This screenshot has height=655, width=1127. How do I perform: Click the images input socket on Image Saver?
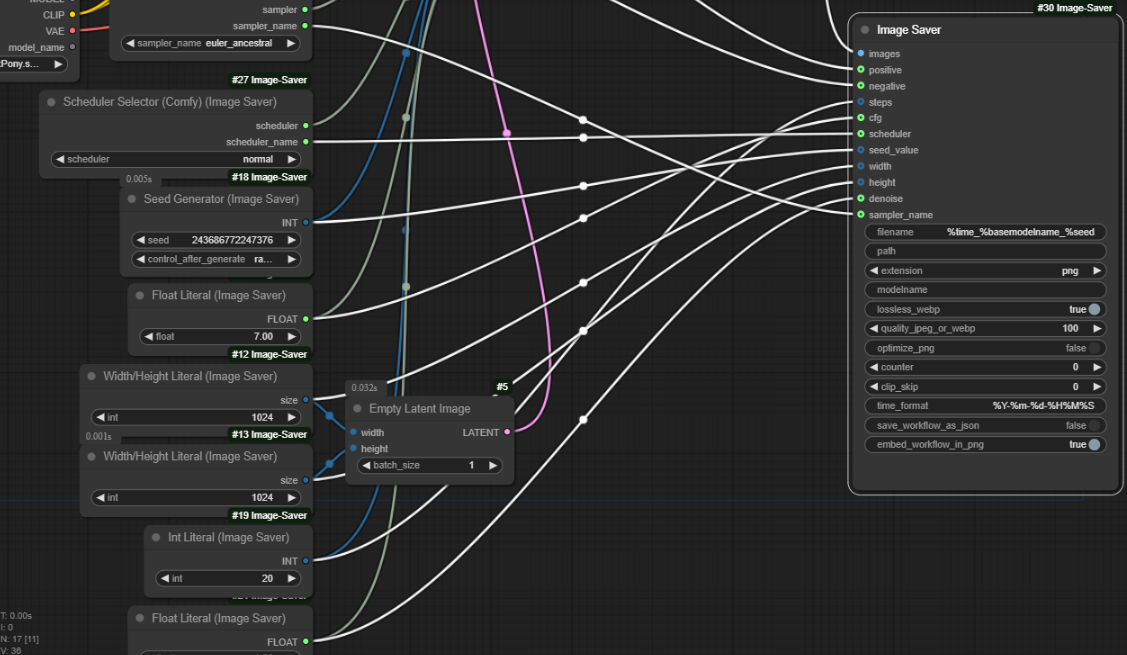(x=860, y=53)
